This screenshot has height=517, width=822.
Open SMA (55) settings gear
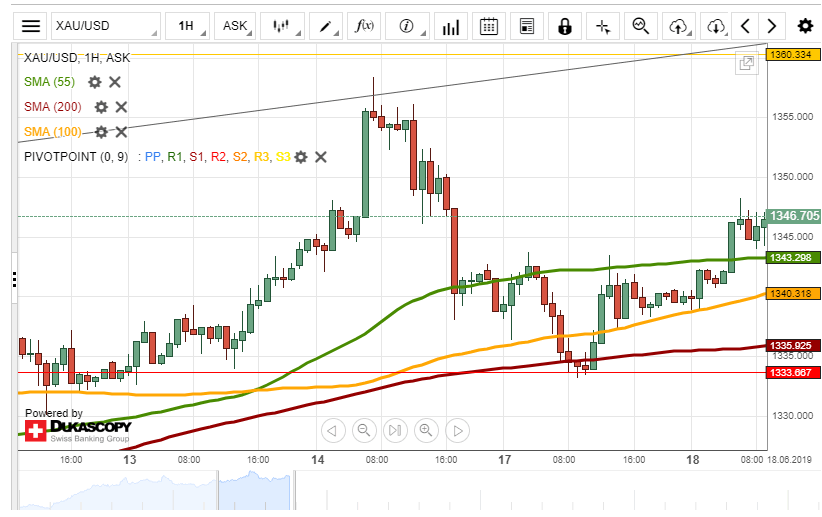click(95, 82)
